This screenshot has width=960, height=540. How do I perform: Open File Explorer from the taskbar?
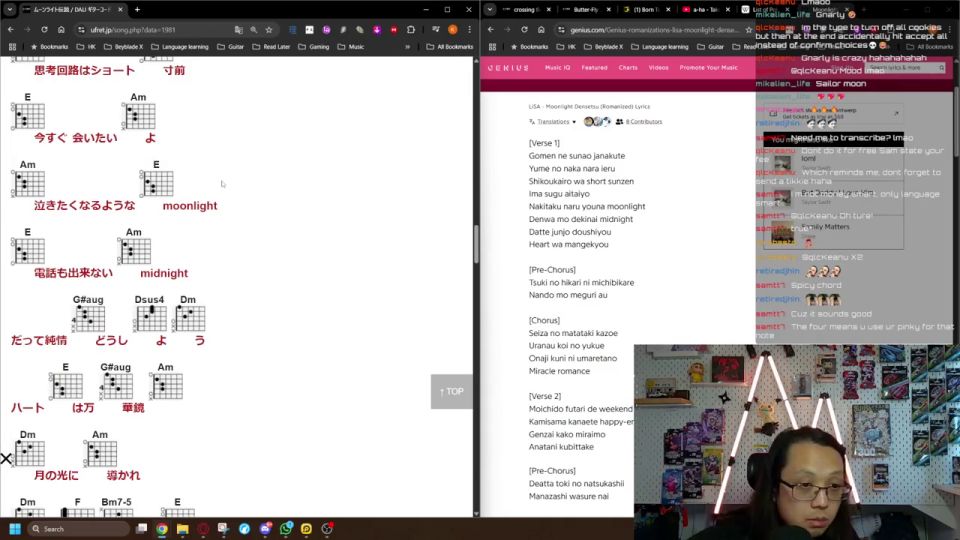[x=182, y=529]
